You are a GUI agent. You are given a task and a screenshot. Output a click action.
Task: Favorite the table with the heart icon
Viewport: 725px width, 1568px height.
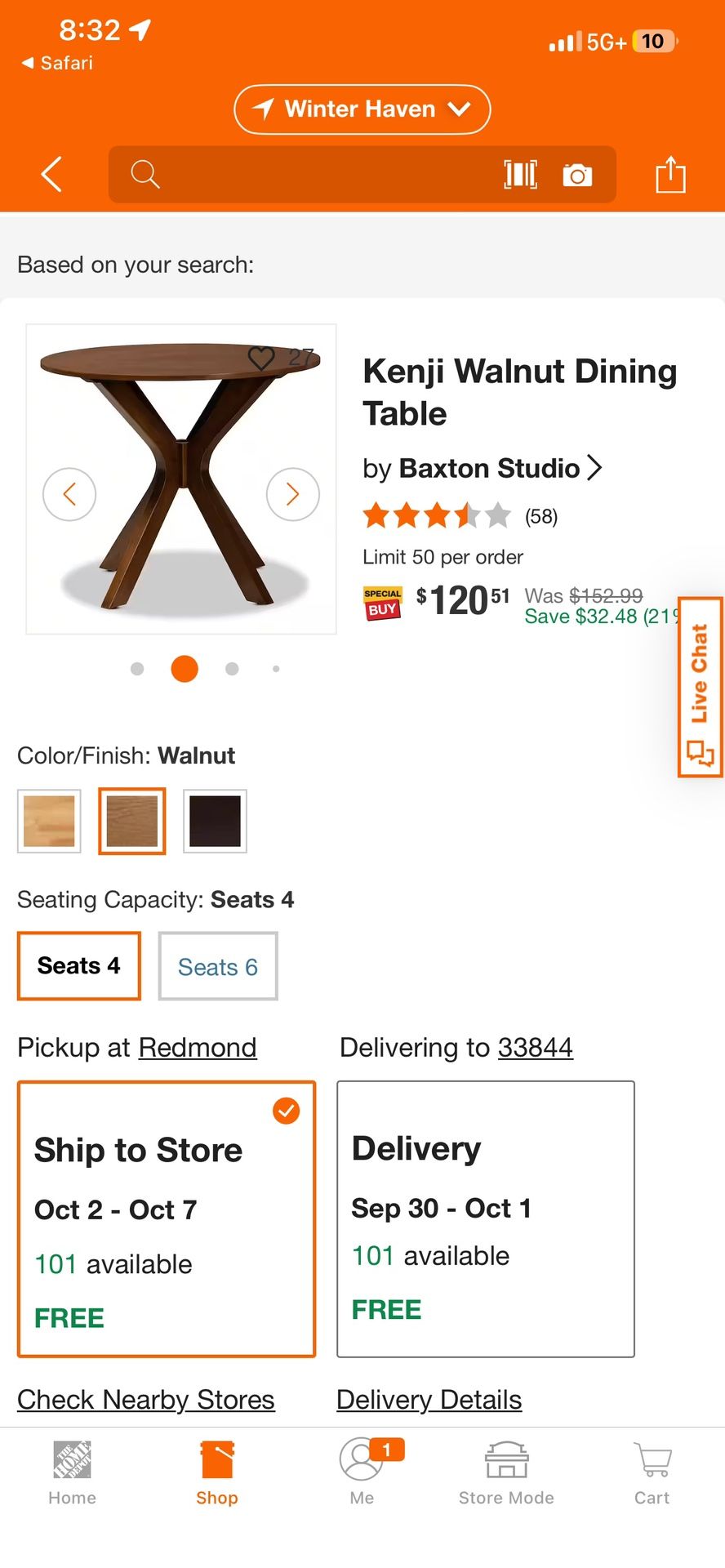tap(261, 358)
